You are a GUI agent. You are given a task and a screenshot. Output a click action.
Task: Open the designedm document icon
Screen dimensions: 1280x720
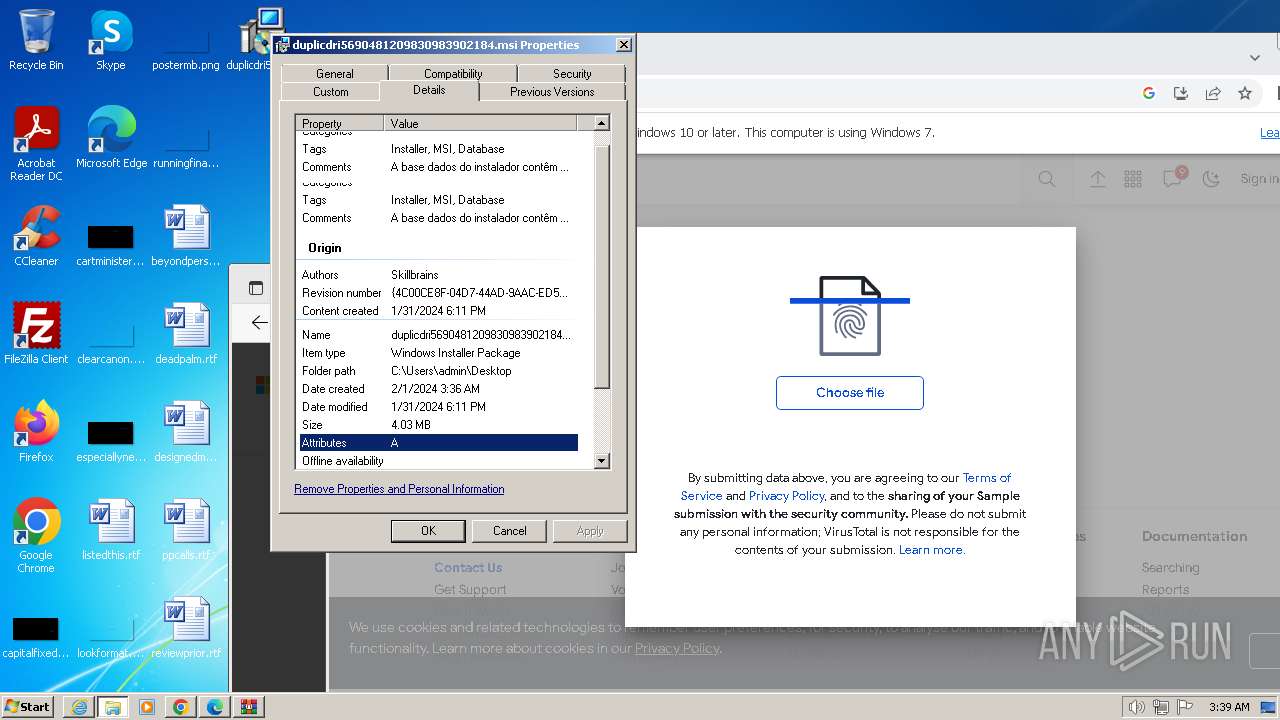186,431
